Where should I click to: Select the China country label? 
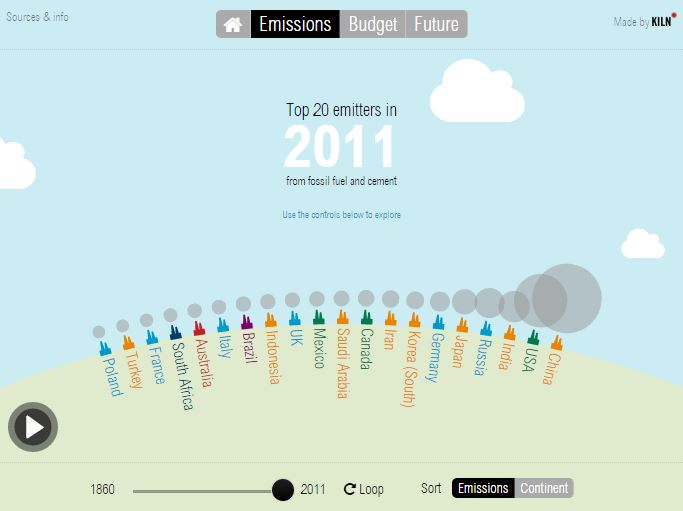551,369
